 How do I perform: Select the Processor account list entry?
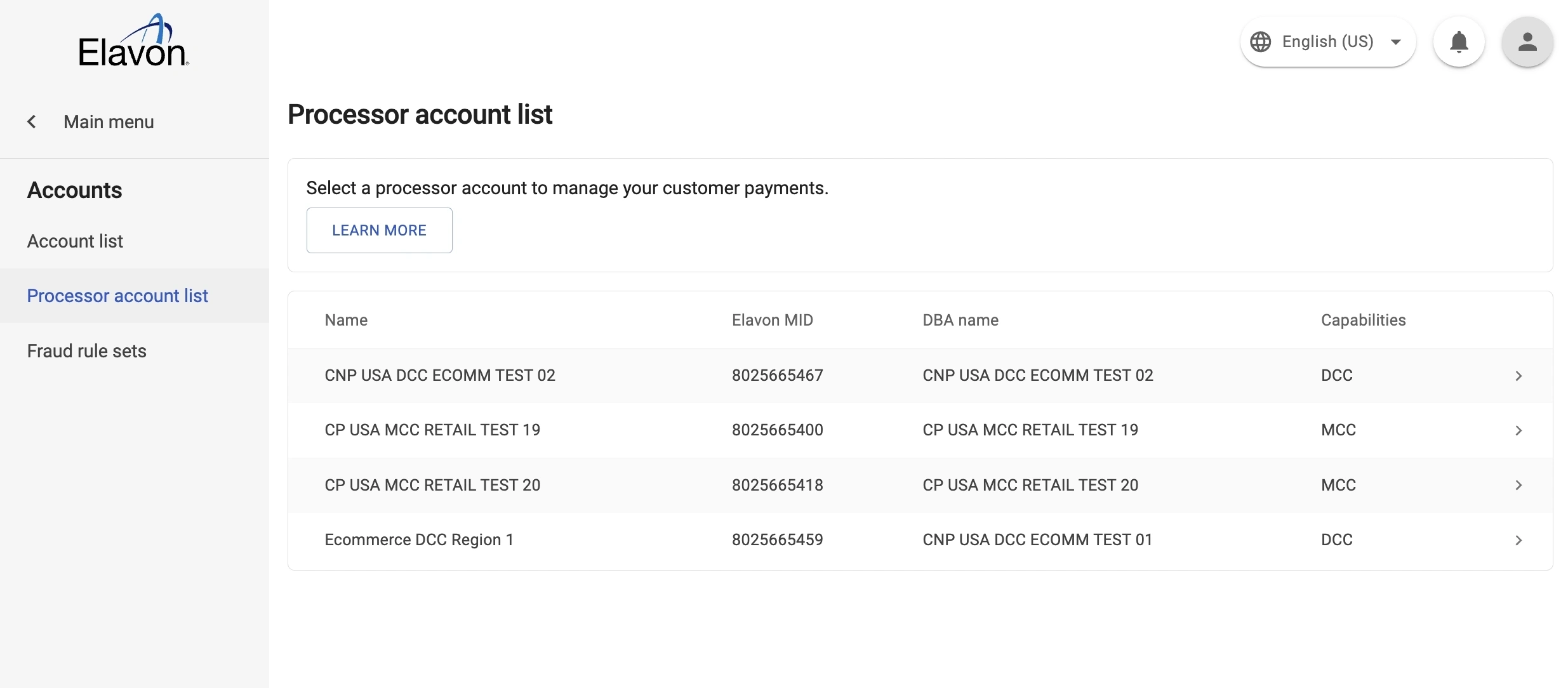117,296
